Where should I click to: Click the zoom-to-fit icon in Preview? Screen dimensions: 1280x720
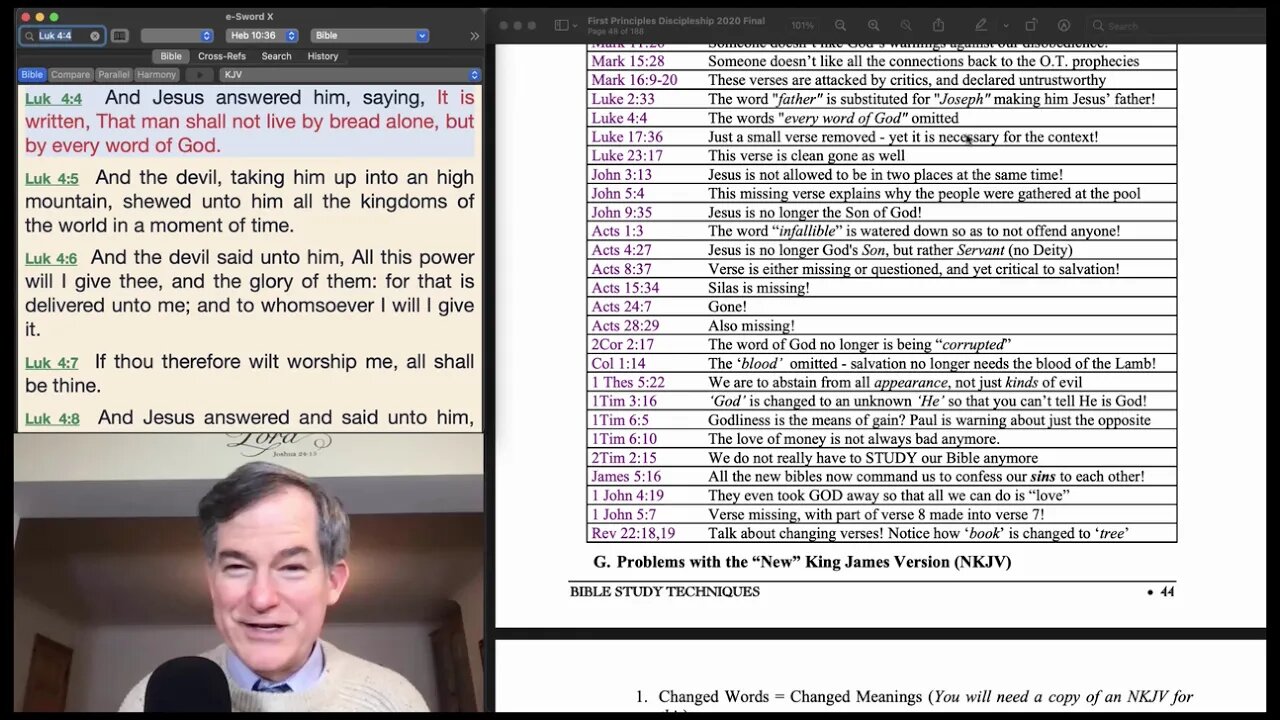tap(906, 25)
